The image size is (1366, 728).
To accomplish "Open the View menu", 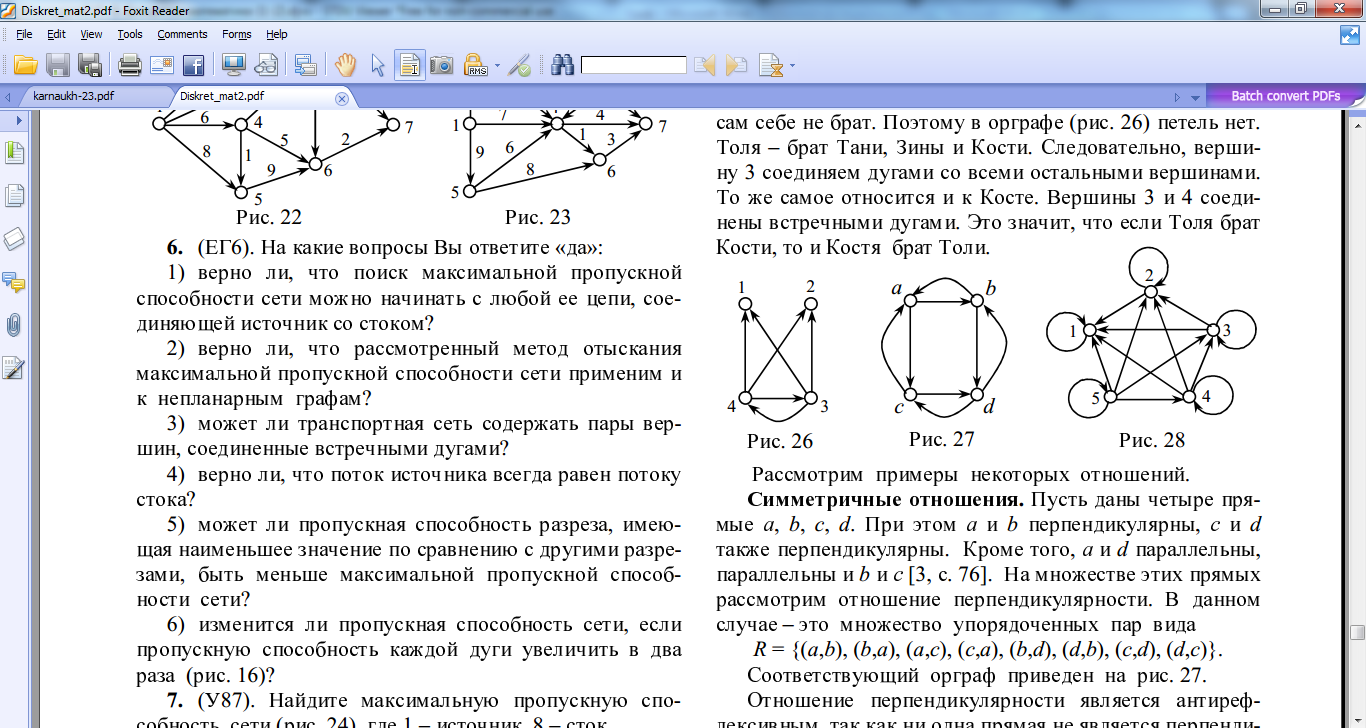I will tap(91, 34).
